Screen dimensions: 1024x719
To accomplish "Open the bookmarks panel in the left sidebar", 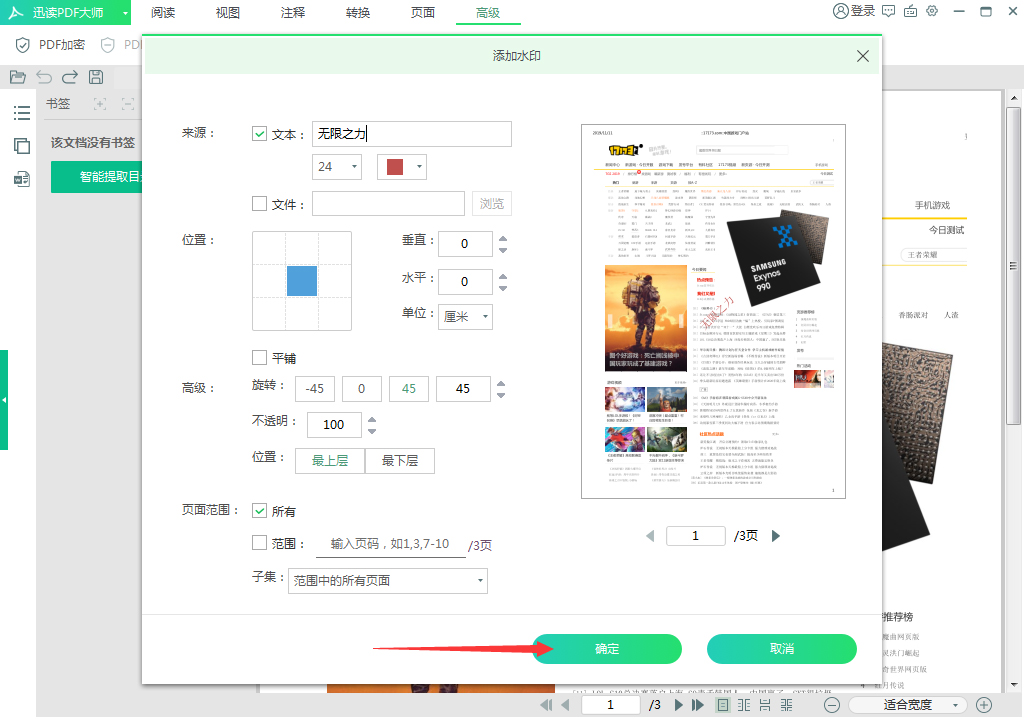I will [22, 113].
